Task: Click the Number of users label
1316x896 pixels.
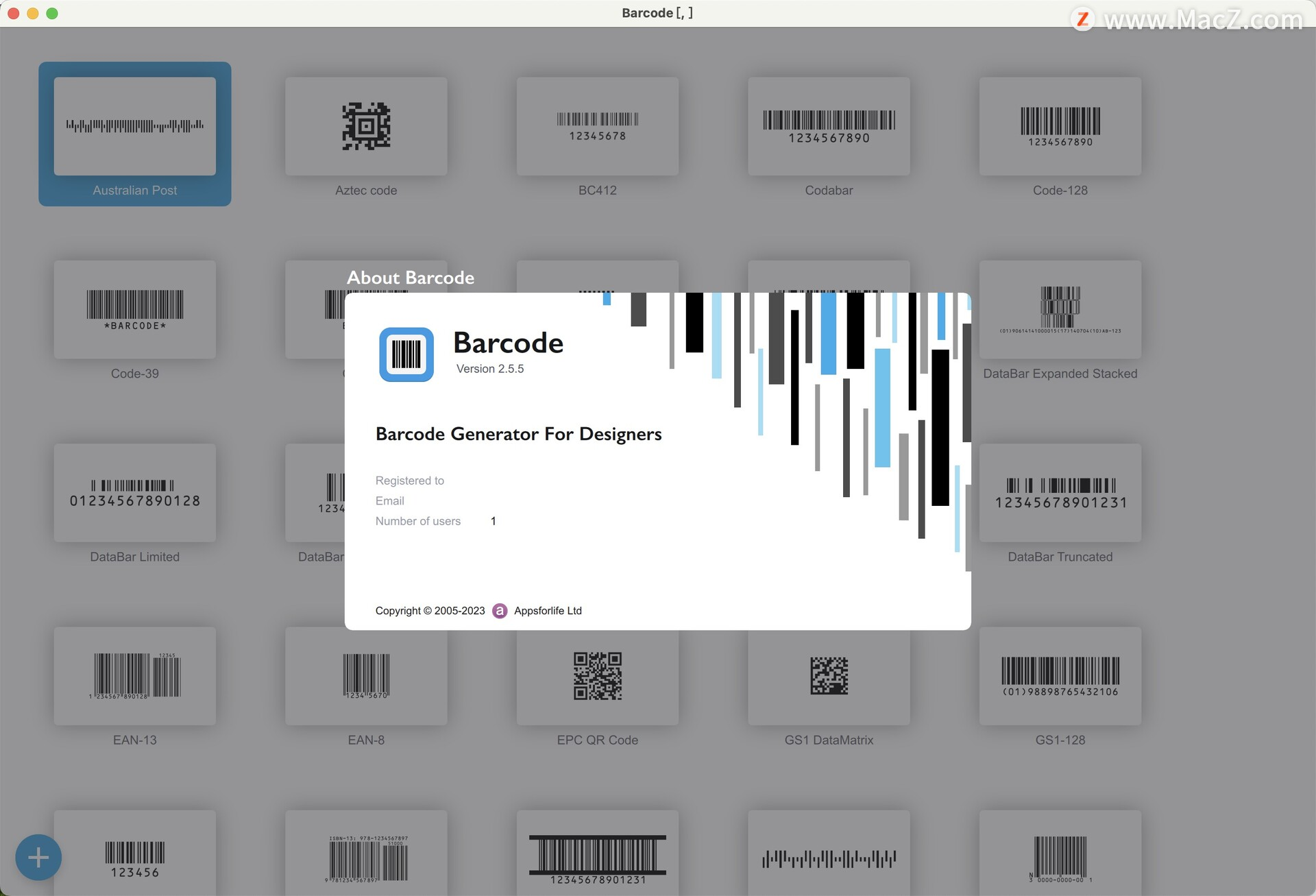Action: coord(417,521)
